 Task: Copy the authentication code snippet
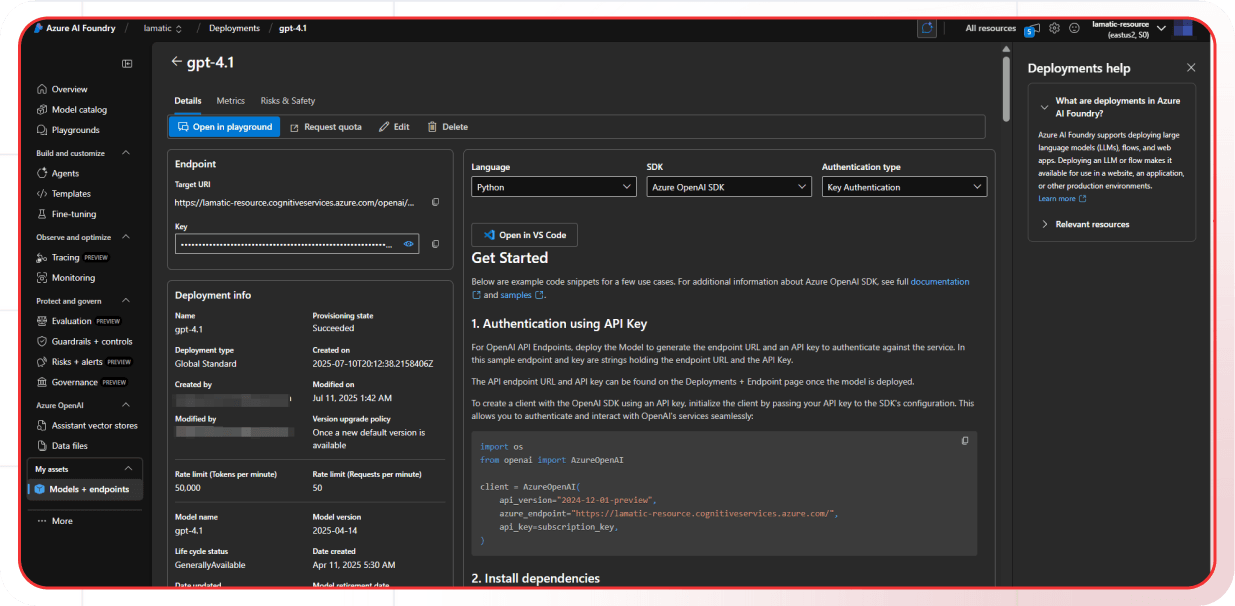(x=964, y=440)
